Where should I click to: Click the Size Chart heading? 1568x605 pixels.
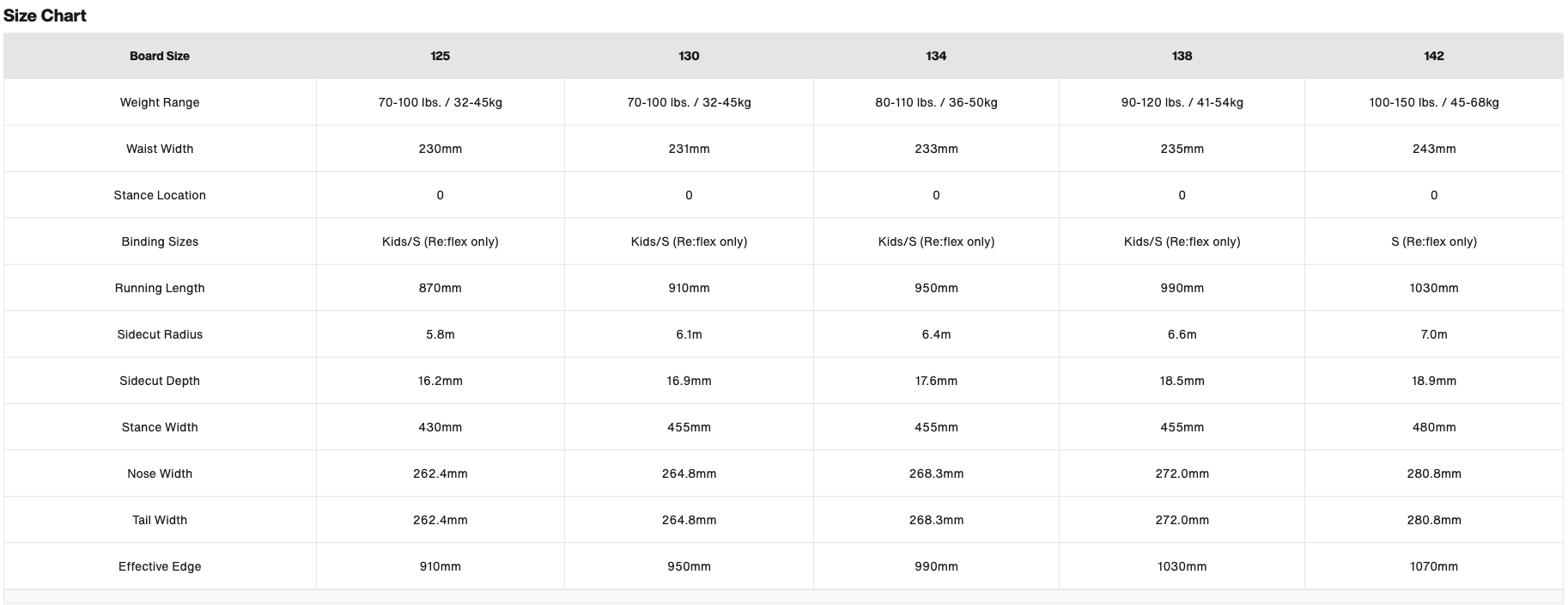point(45,15)
